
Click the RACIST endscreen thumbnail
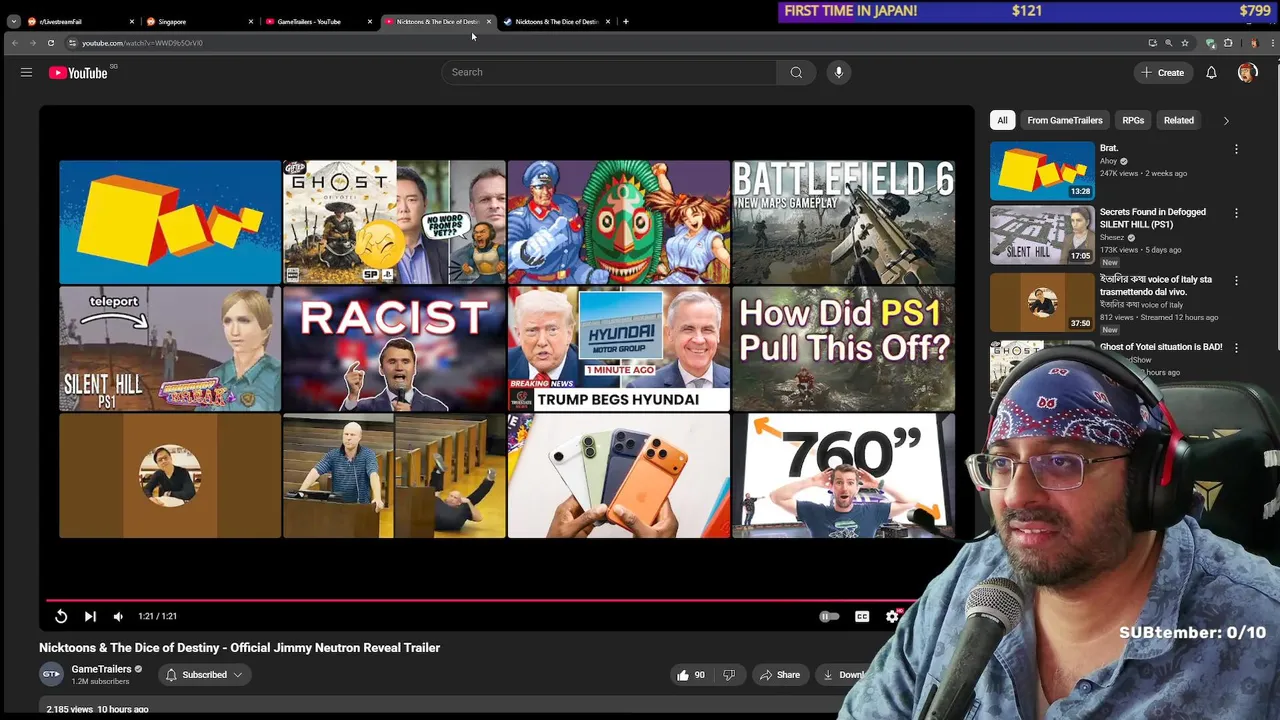394,349
